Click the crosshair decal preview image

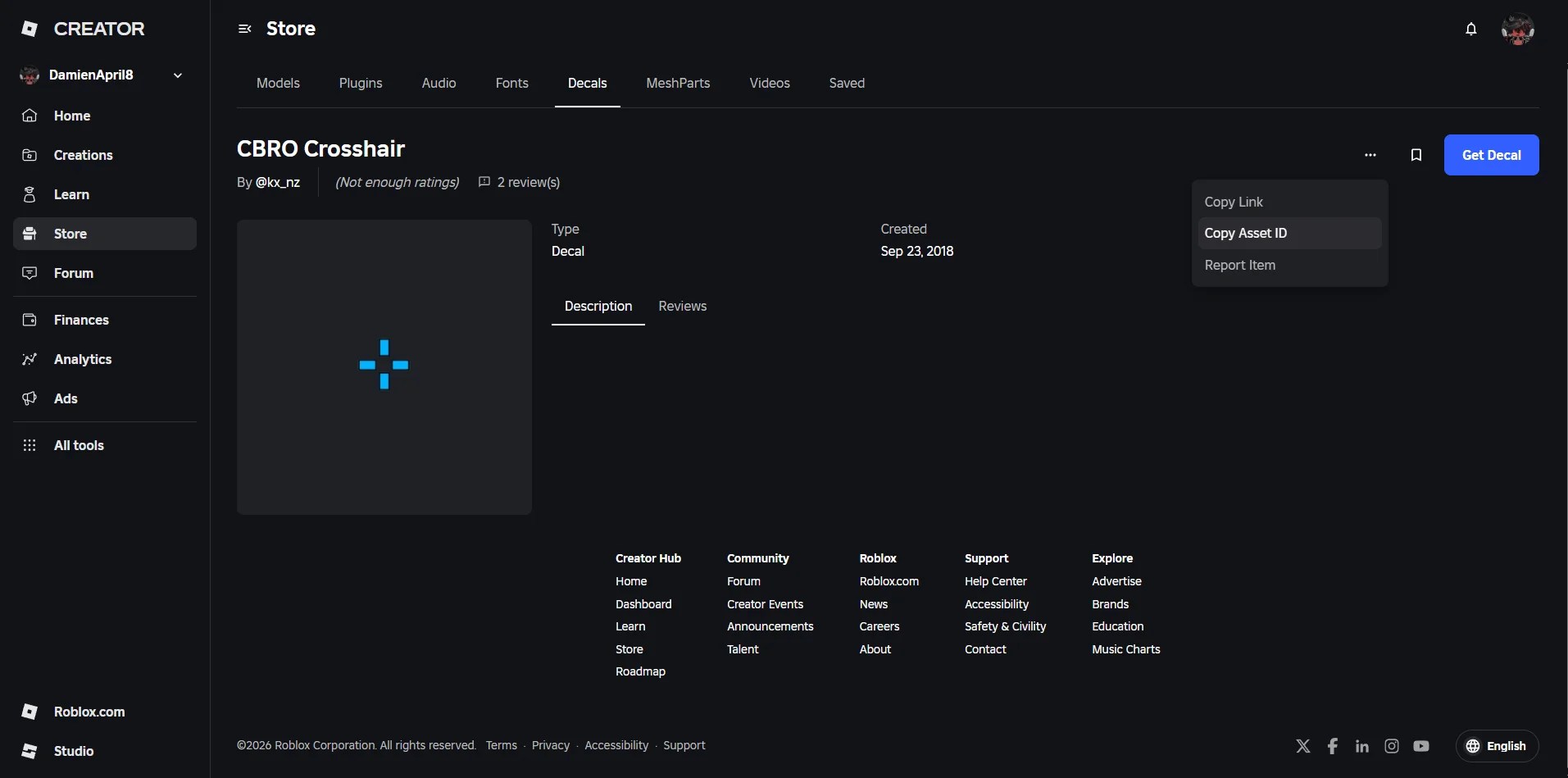pos(384,366)
